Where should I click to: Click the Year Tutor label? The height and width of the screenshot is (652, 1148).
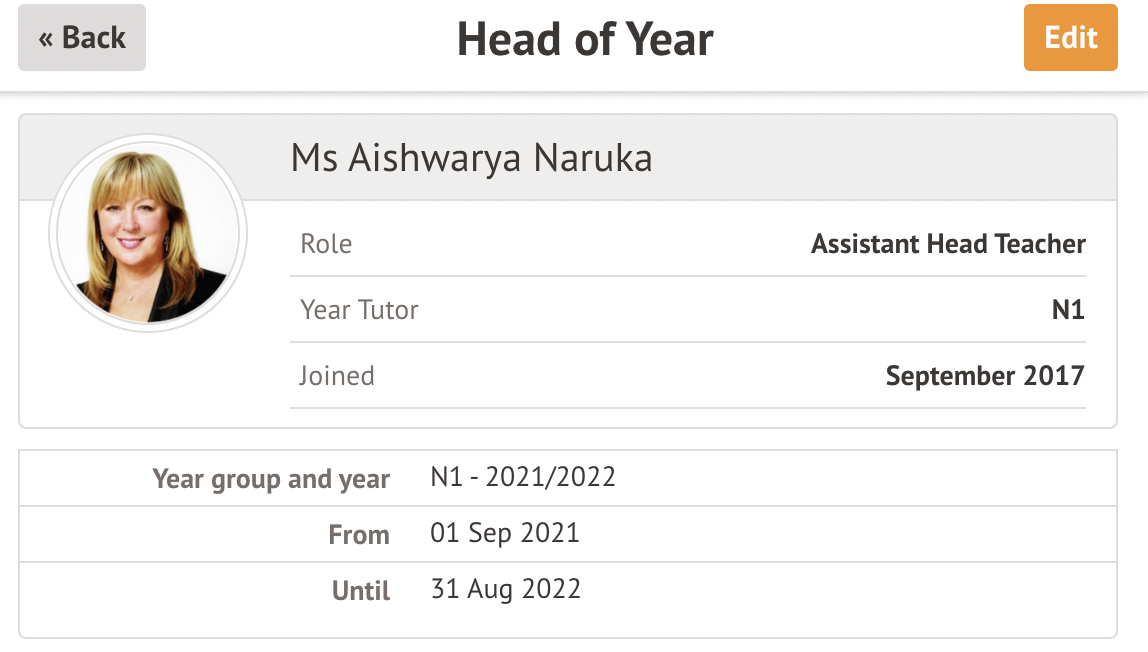(359, 310)
